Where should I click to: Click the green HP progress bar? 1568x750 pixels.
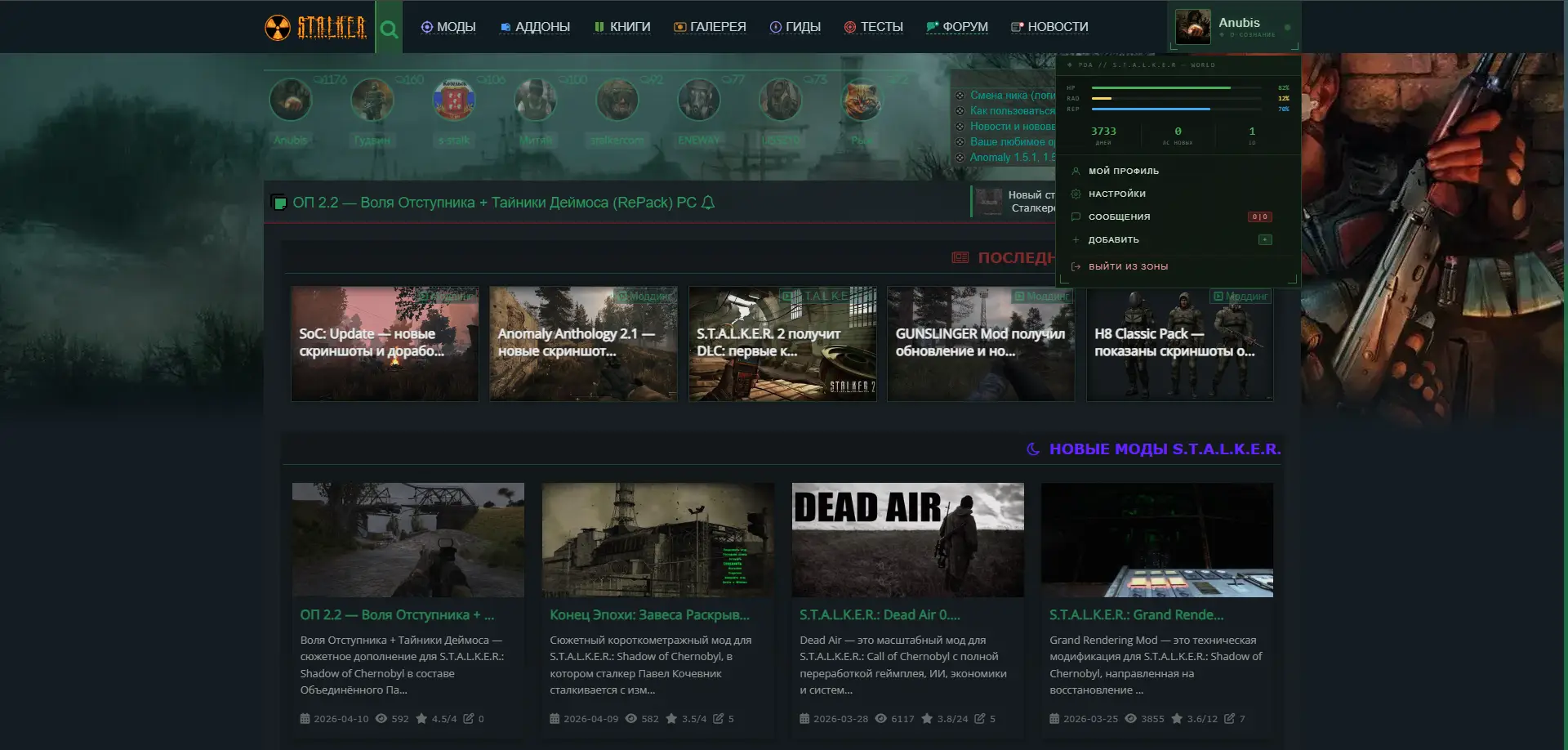point(1160,87)
